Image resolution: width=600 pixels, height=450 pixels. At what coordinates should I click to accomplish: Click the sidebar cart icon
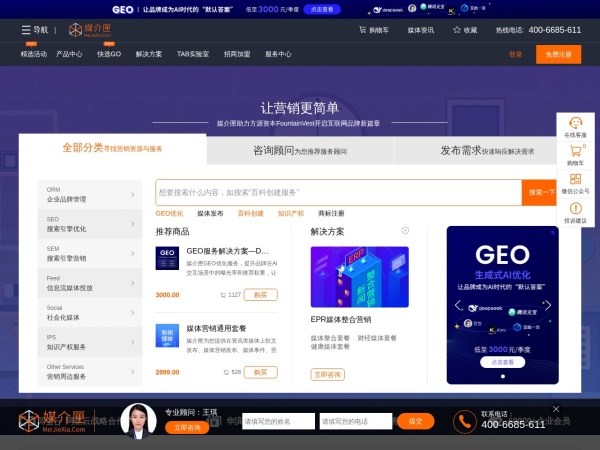coord(575,151)
